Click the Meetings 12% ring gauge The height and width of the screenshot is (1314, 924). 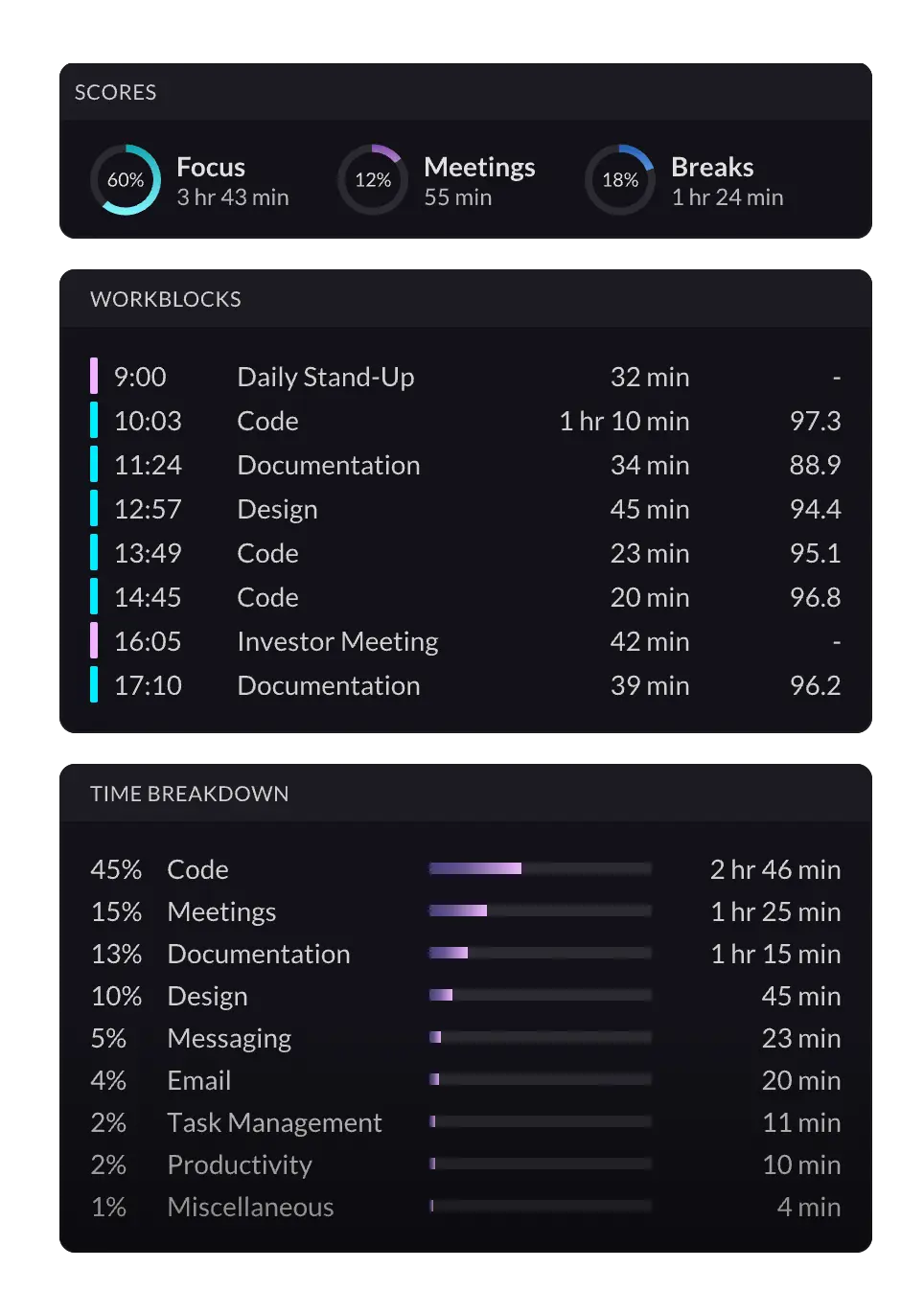pos(373,180)
